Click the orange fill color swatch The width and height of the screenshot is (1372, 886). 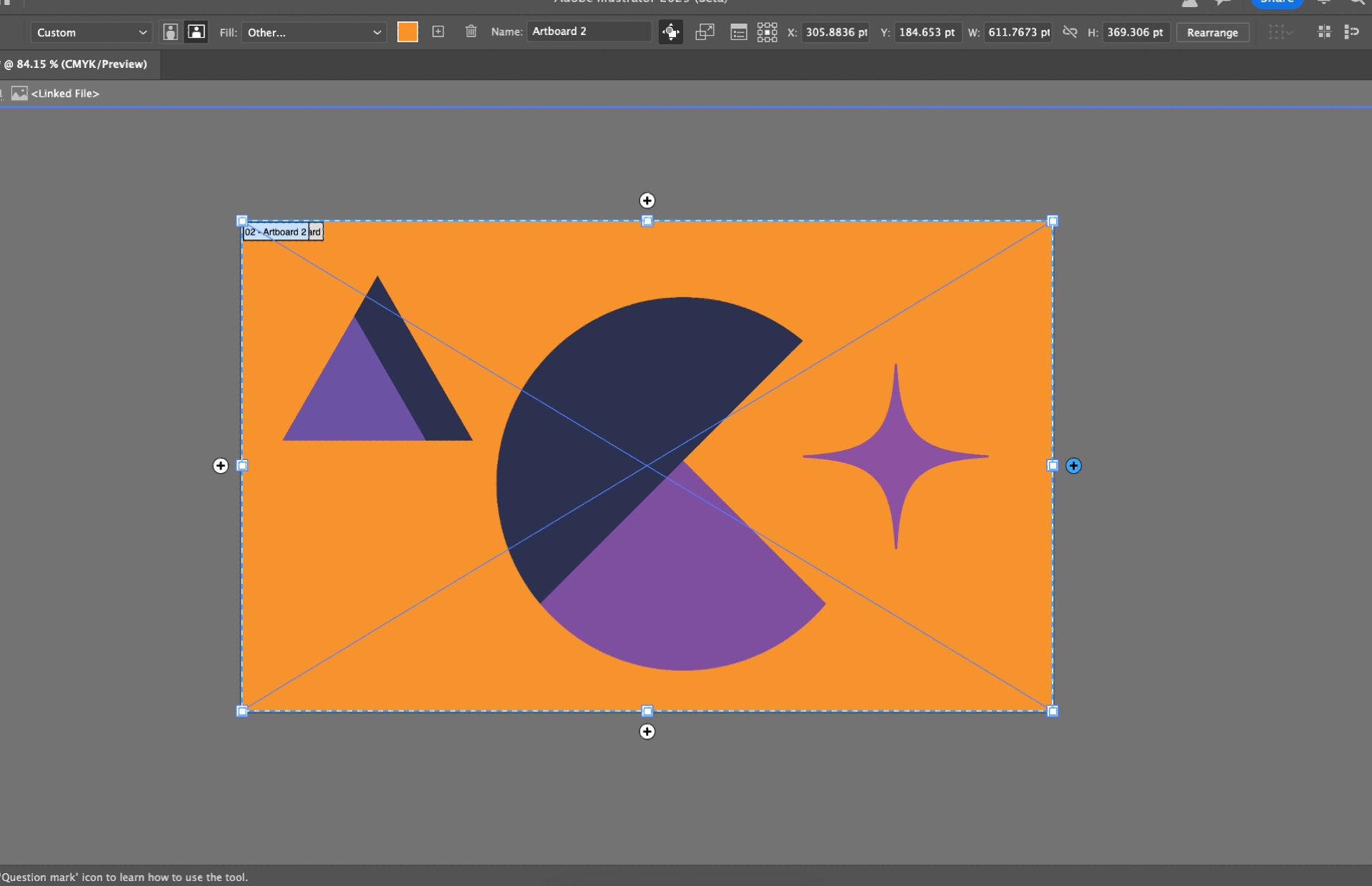[407, 32]
